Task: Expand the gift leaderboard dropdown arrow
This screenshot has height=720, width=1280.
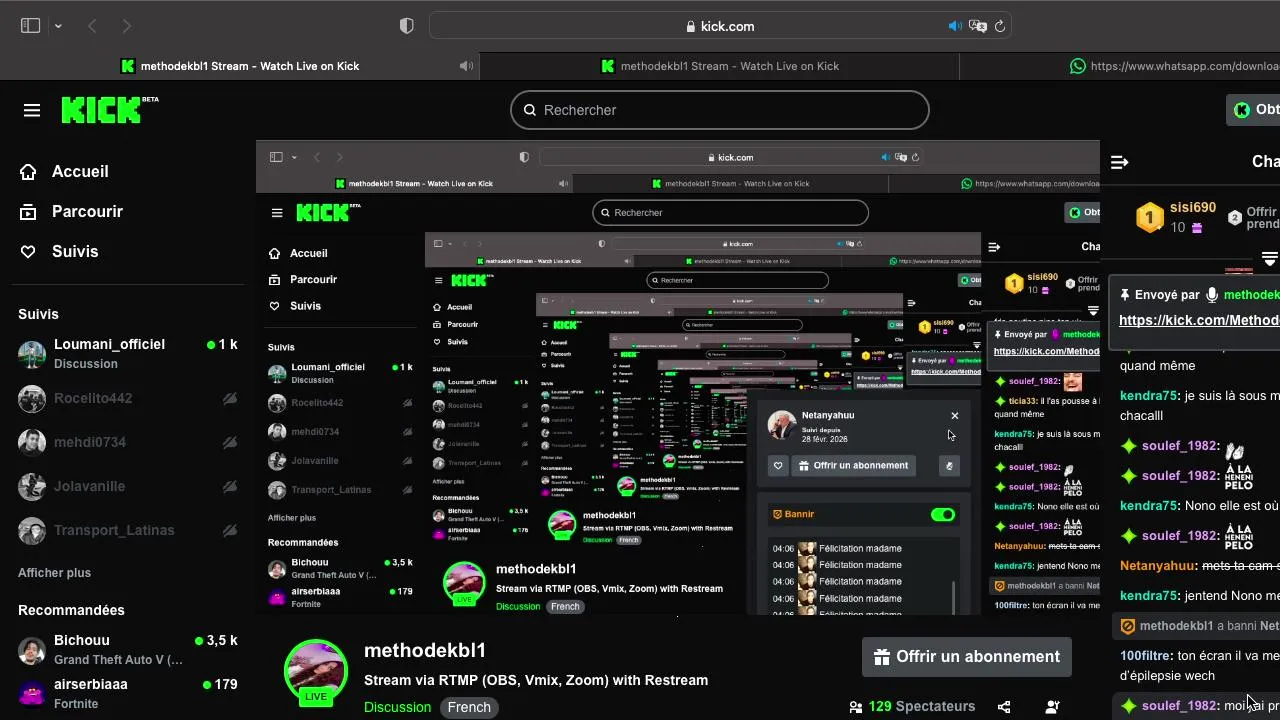Action: (1270, 259)
